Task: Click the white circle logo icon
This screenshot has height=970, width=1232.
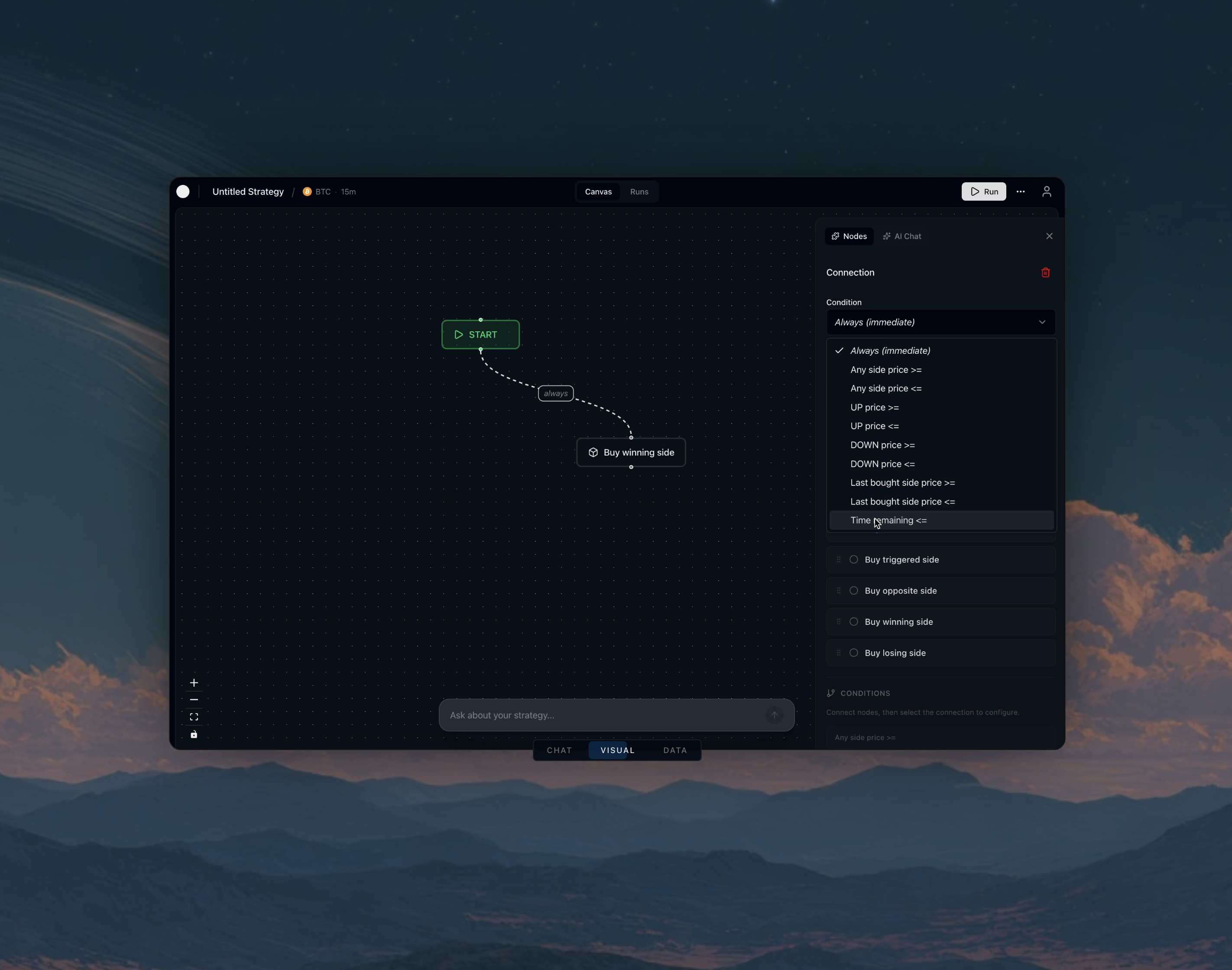Action: click(183, 191)
